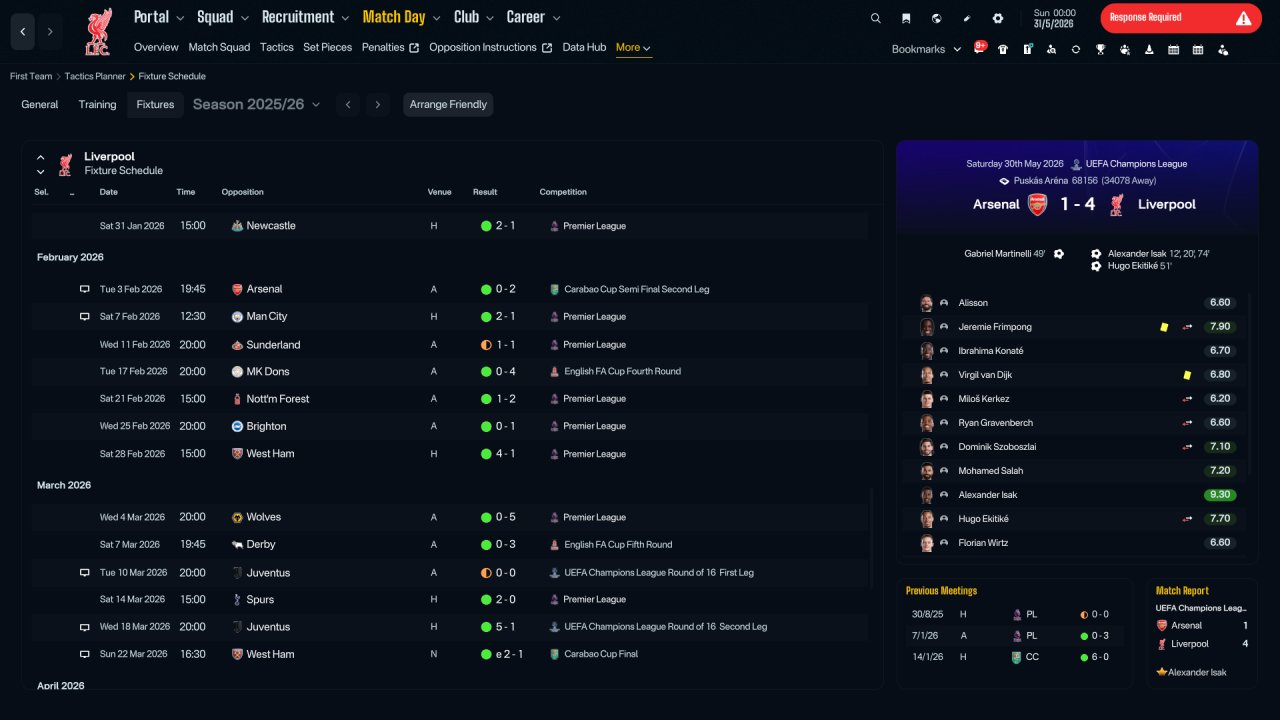The width and height of the screenshot is (1280, 720).
Task: Open the globe world icon
Action: [x=936, y=18]
